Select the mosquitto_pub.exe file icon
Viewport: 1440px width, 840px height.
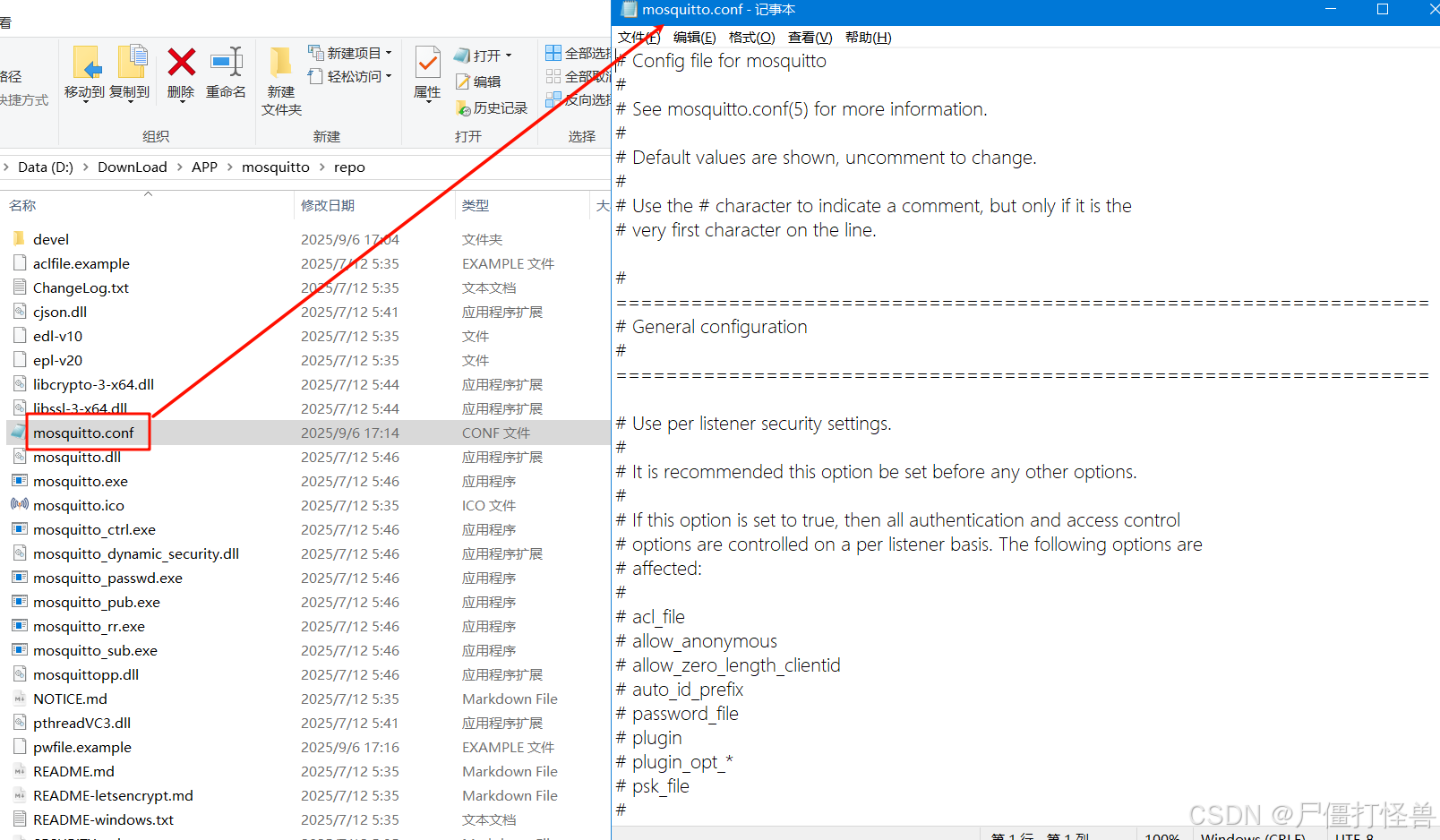19,601
